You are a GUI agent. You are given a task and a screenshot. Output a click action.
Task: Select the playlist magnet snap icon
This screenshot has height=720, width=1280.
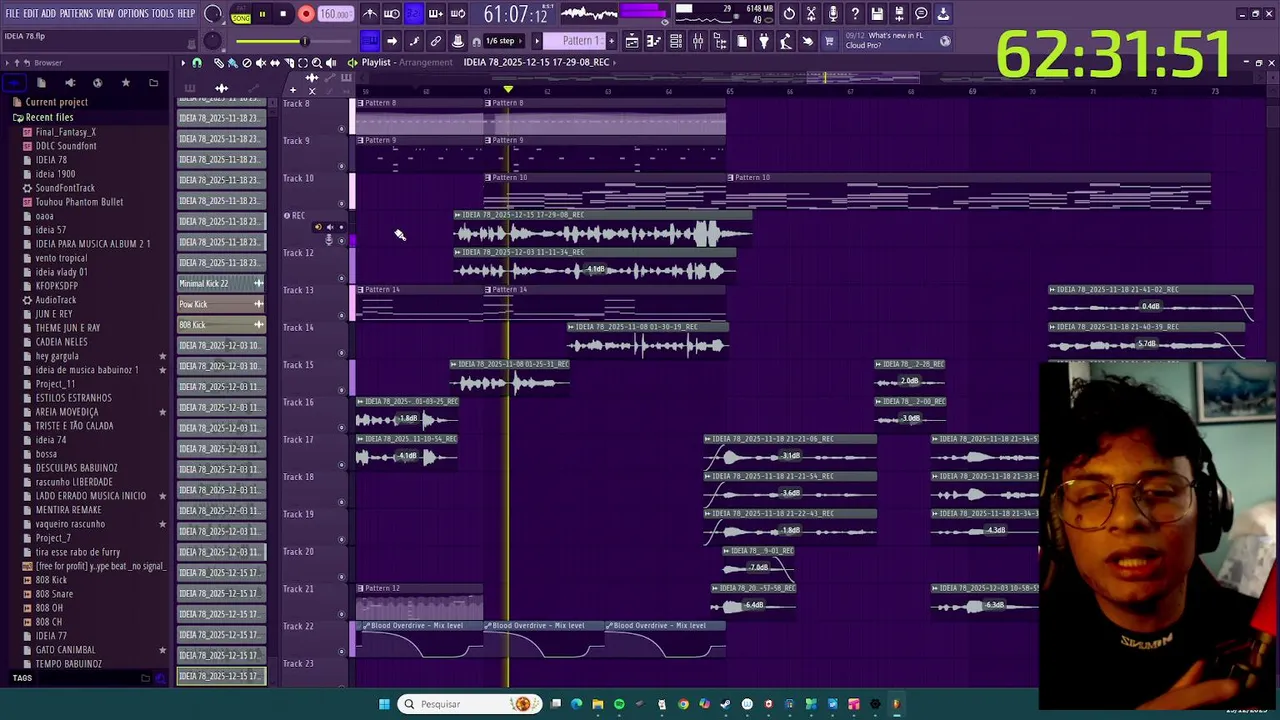(x=197, y=63)
